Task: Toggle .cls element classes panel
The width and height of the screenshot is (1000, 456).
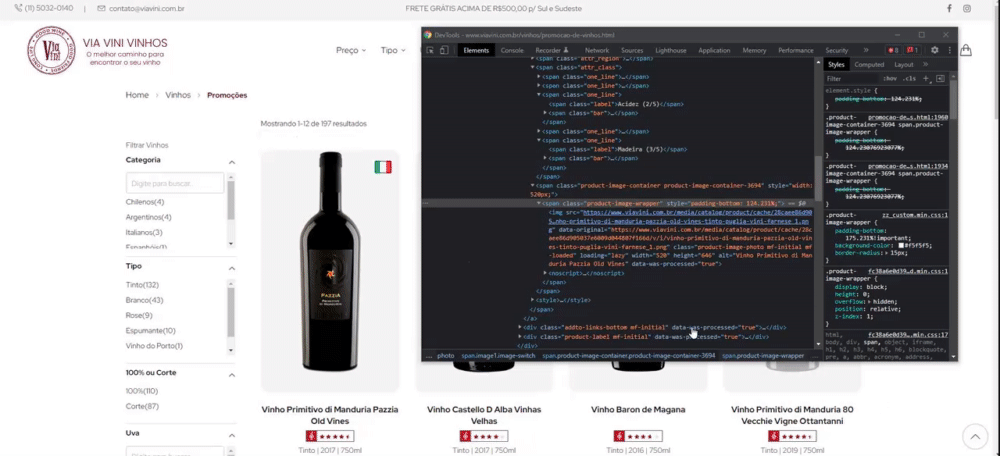Action: tap(909, 78)
